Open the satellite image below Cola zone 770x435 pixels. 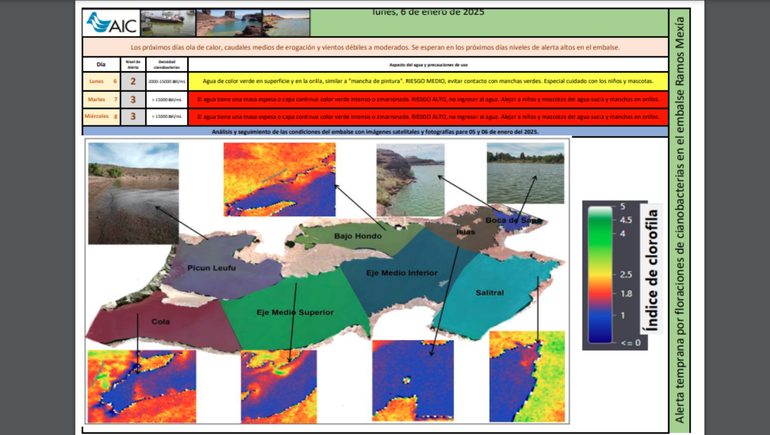pos(141,386)
